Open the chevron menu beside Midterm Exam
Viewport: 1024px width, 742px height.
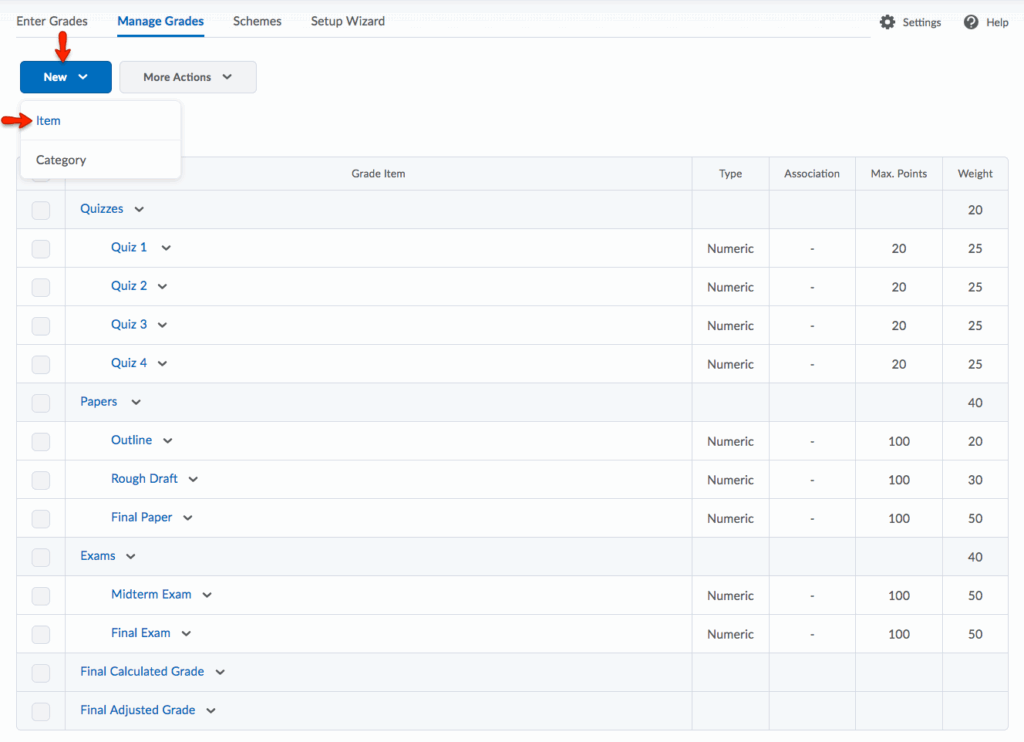click(x=207, y=595)
